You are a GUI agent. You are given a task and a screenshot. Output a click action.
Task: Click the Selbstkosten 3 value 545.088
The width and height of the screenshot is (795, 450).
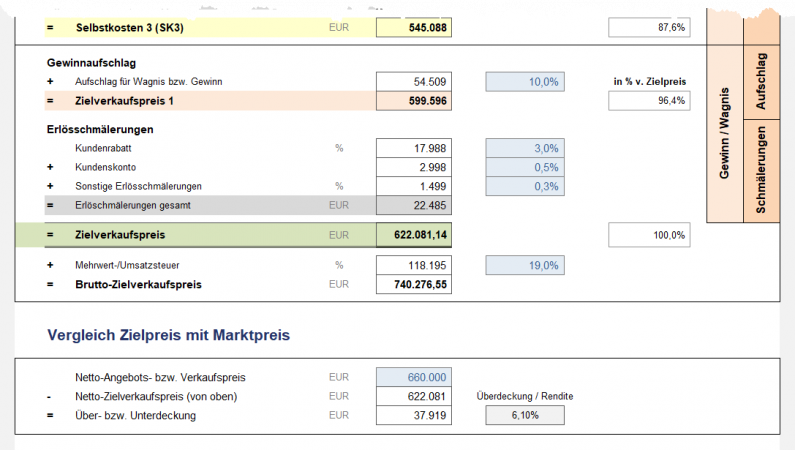tap(414, 28)
